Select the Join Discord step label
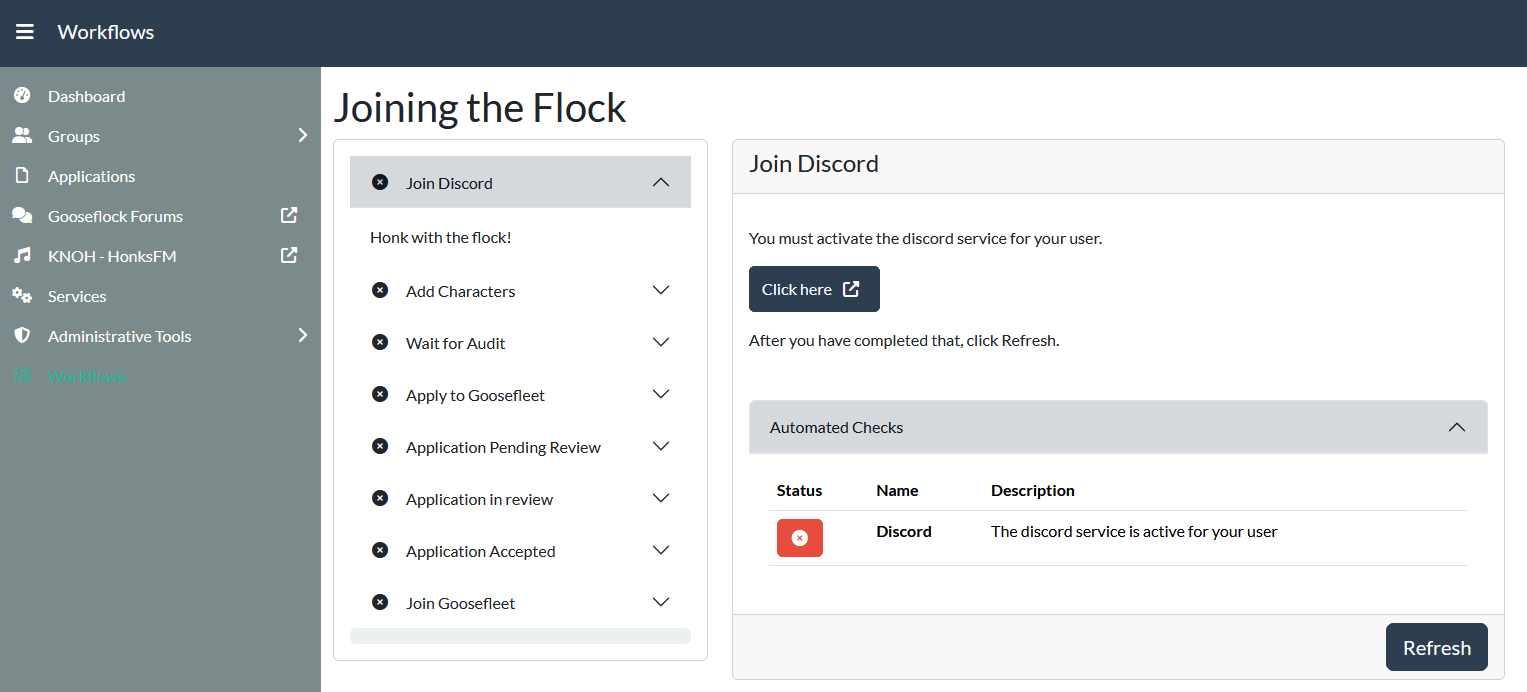The height and width of the screenshot is (692, 1527). tap(449, 183)
